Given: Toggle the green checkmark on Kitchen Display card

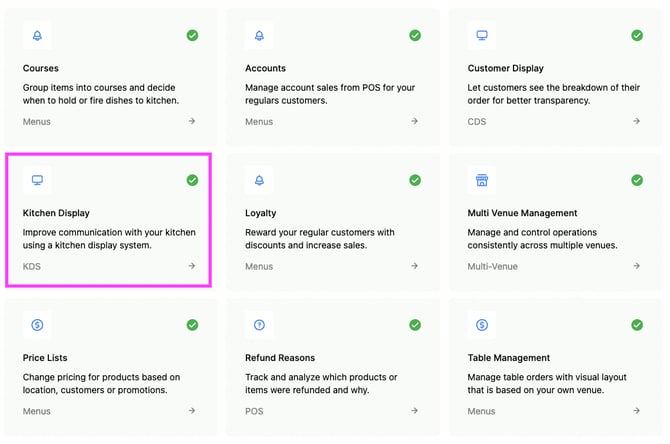Looking at the screenshot, I should tap(192, 180).
